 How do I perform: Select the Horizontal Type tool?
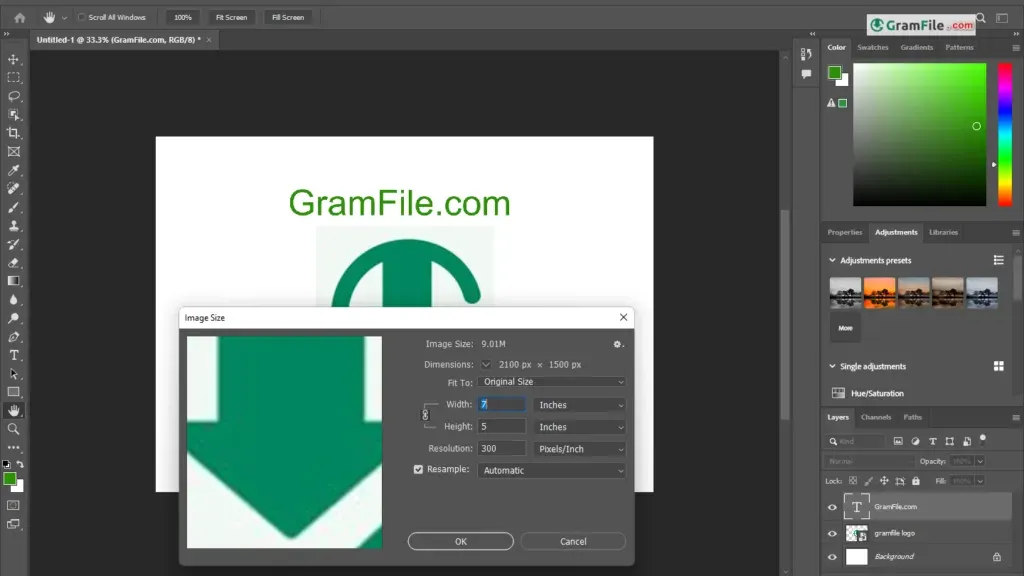coord(14,355)
